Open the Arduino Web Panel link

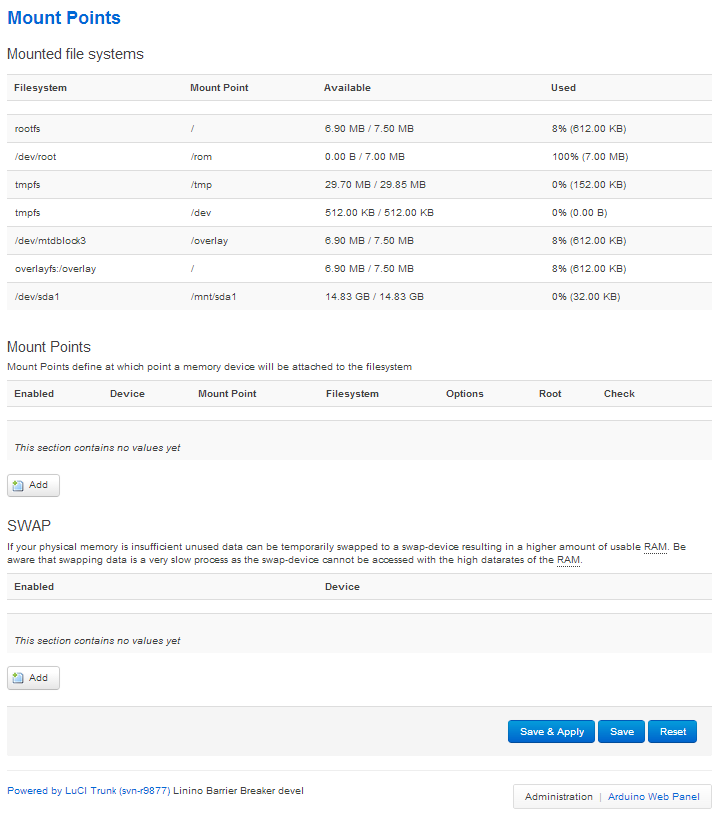(x=655, y=797)
